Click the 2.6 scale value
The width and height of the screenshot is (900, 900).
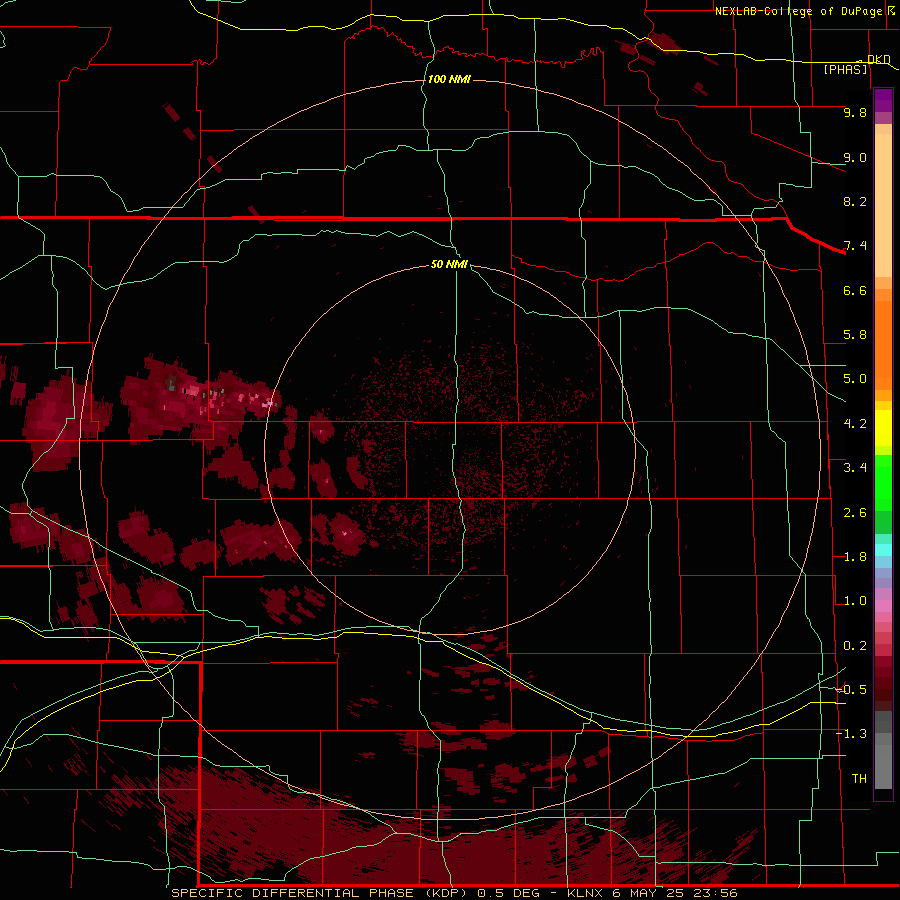(855, 513)
